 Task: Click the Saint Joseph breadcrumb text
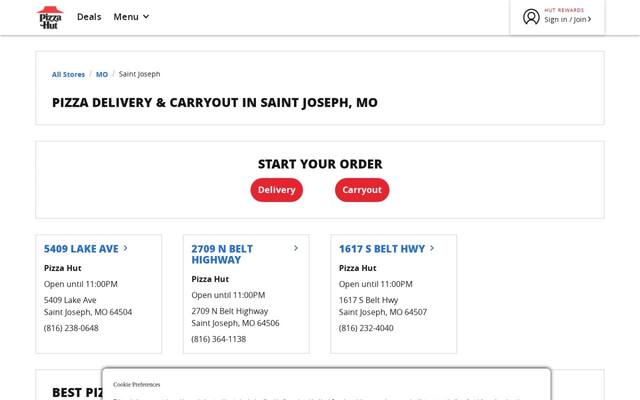click(139, 74)
